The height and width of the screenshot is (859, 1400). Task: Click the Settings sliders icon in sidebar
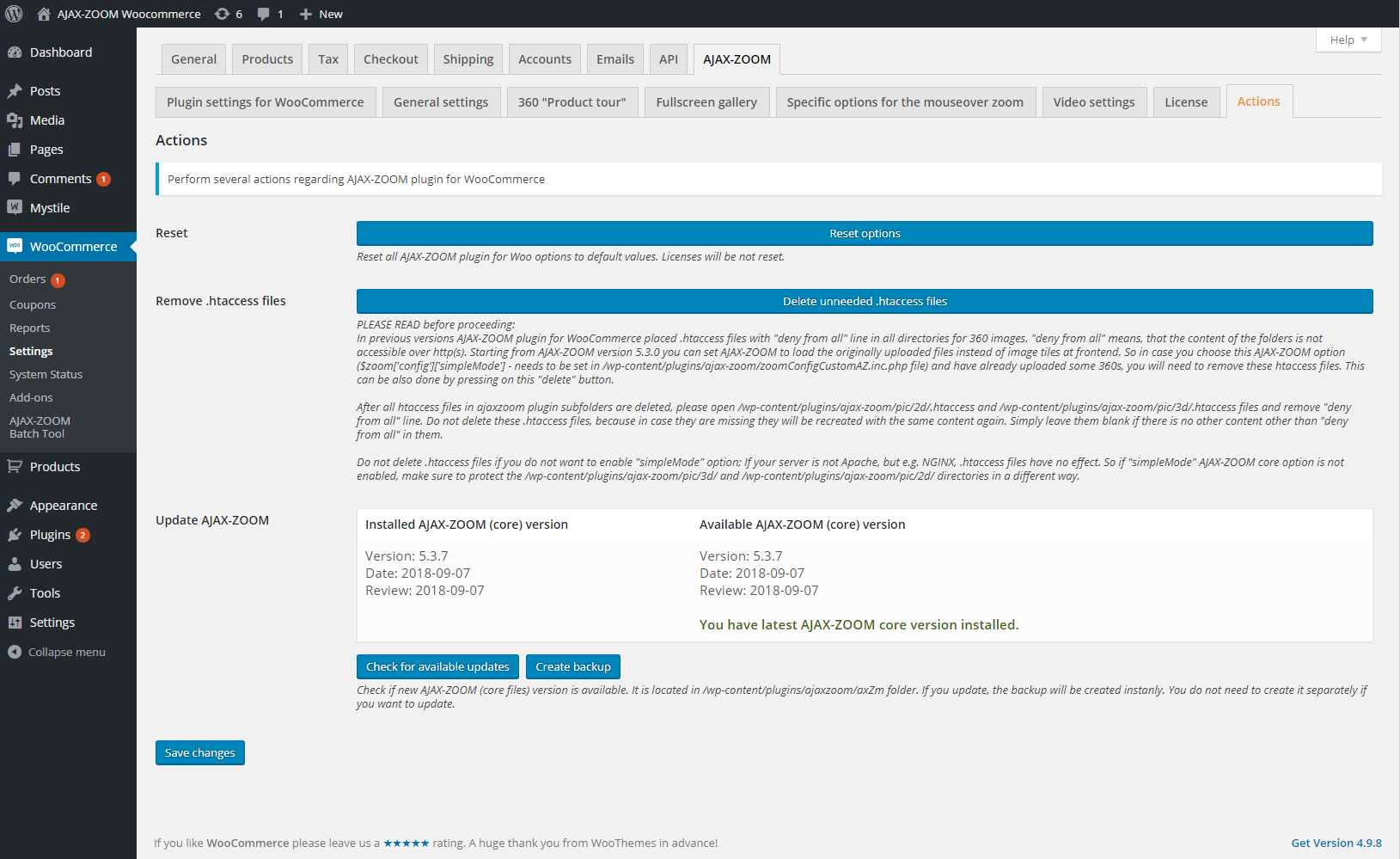tap(15, 623)
